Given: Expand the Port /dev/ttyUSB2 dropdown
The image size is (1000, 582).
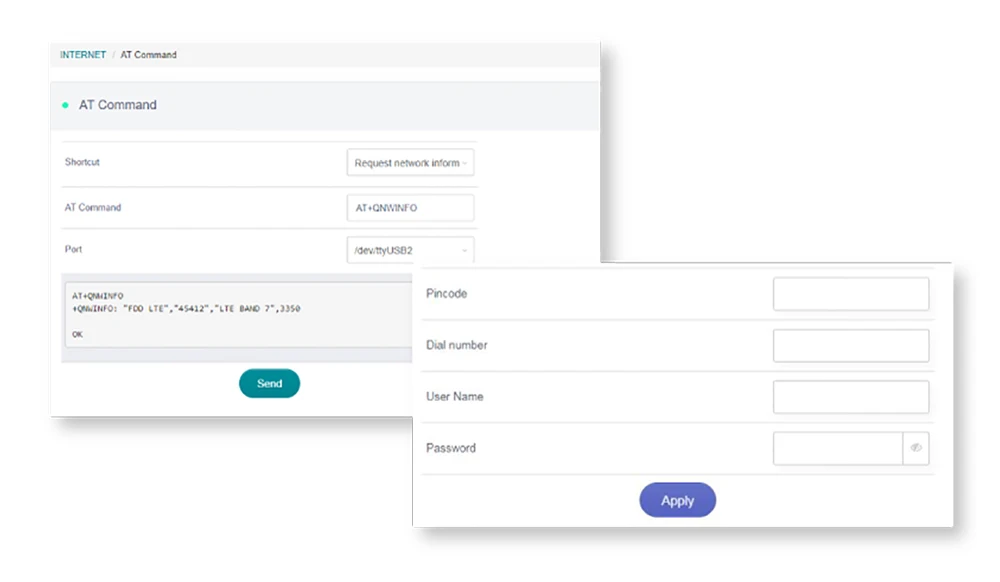Looking at the screenshot, I should (410, 250).
